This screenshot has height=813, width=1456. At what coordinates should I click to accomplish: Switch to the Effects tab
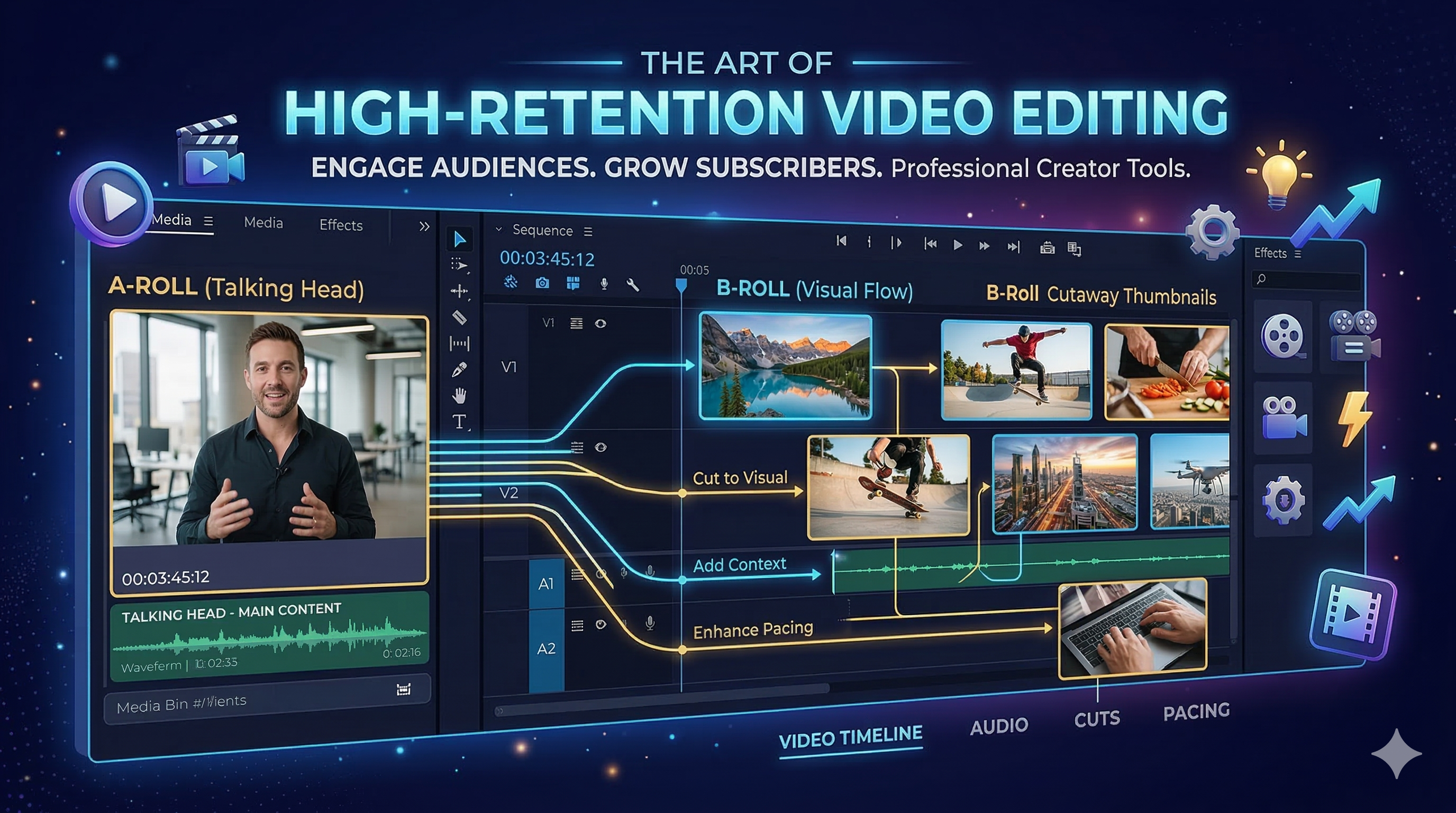coord(340,225)
